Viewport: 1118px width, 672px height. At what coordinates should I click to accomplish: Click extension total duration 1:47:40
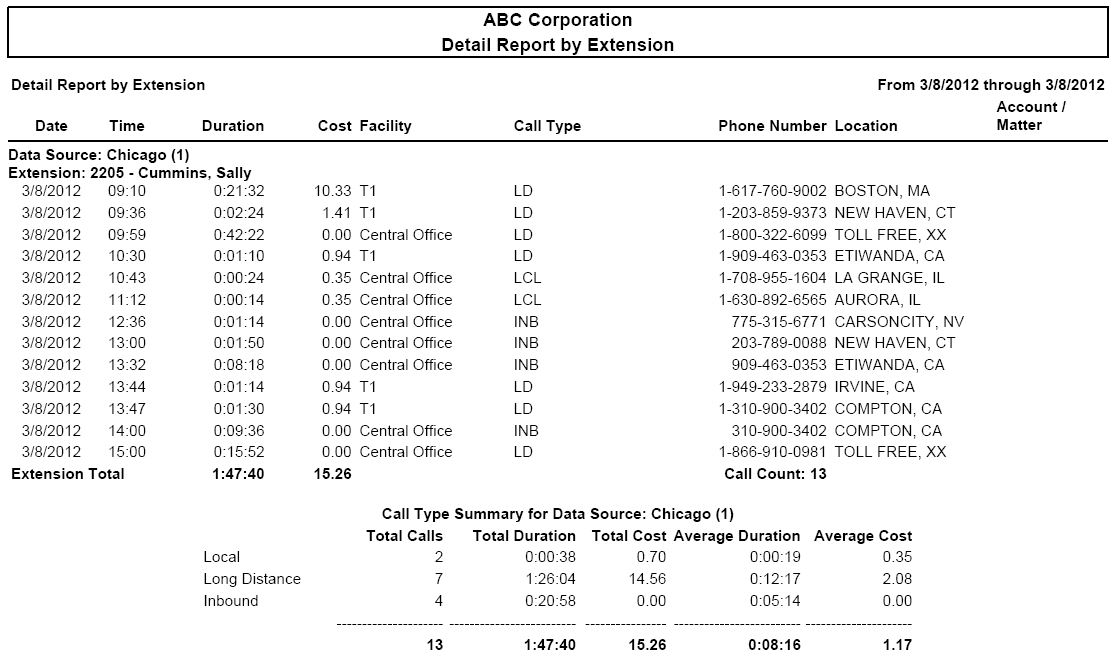point(238,474)
